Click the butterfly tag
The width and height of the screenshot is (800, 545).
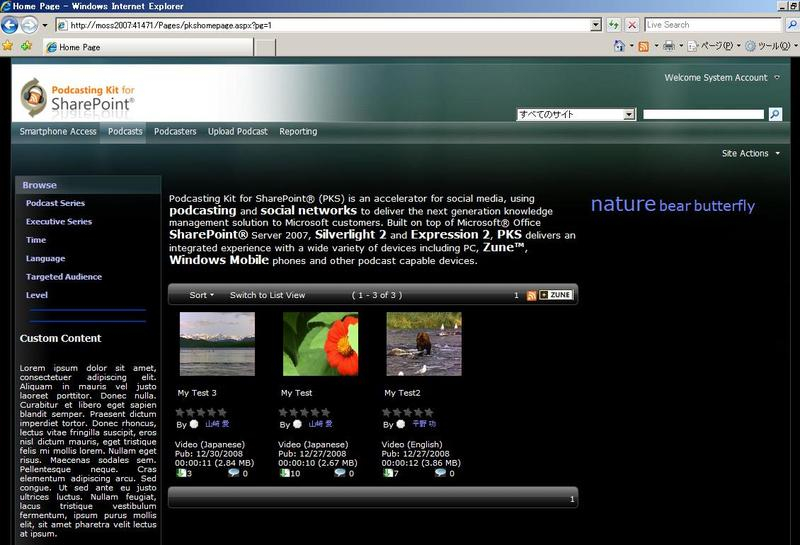(x=724, y=206)
